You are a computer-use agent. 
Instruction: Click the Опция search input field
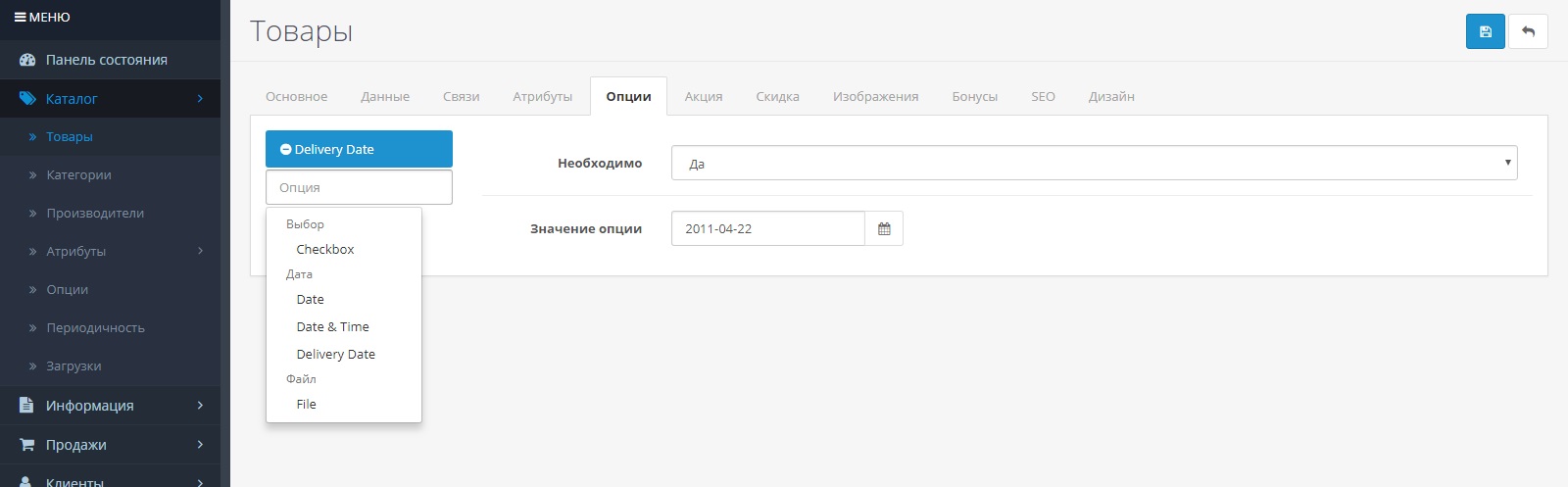point(359,187)
